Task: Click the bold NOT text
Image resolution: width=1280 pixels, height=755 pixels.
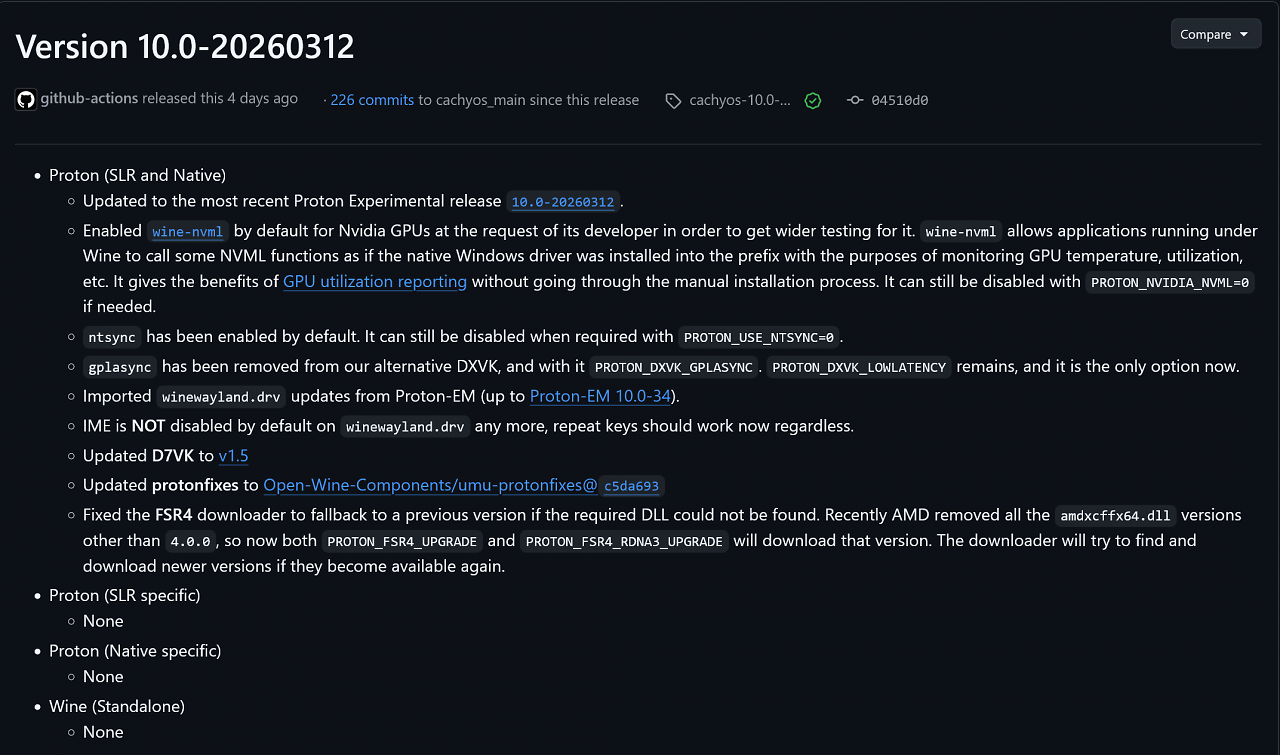Action: 148,426
